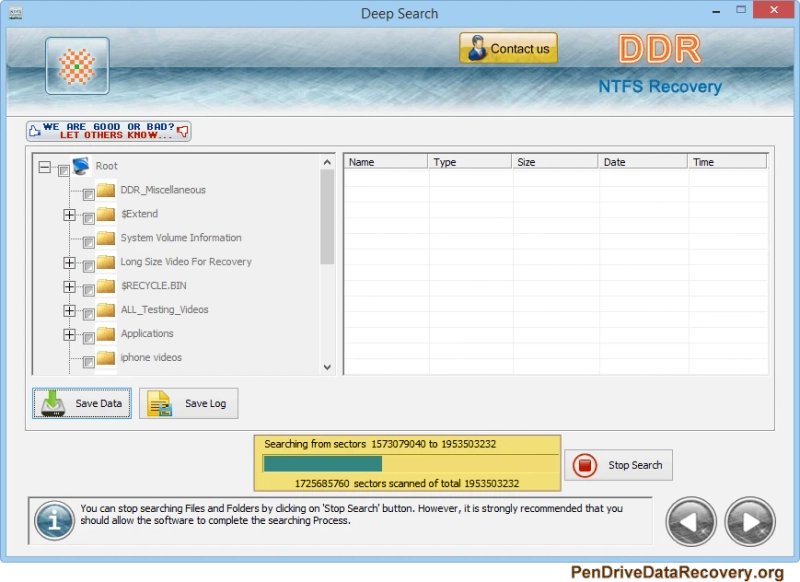The height and width of the screenshot is (582, 800).
Task: Expand the $RECYCLE.BIN folder
Action: pos(69,286)
